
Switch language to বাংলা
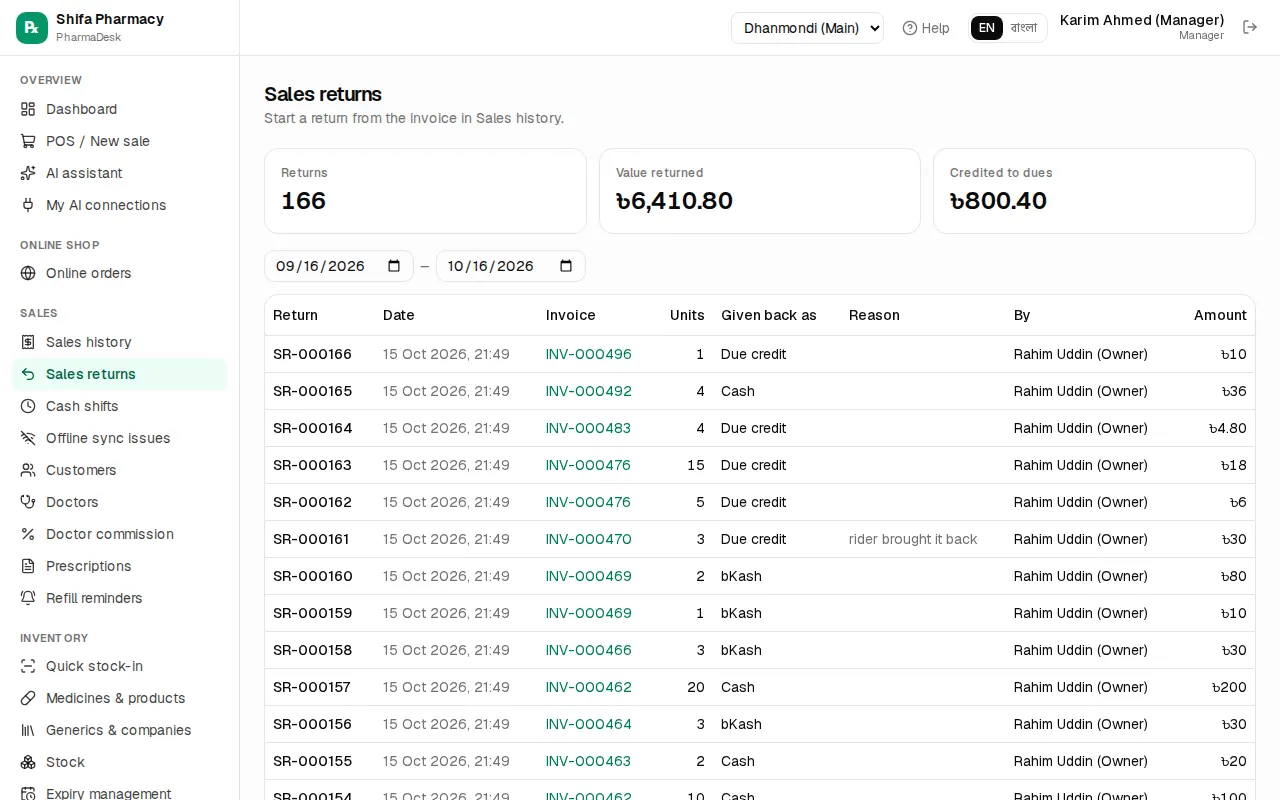pos(1024,28)
